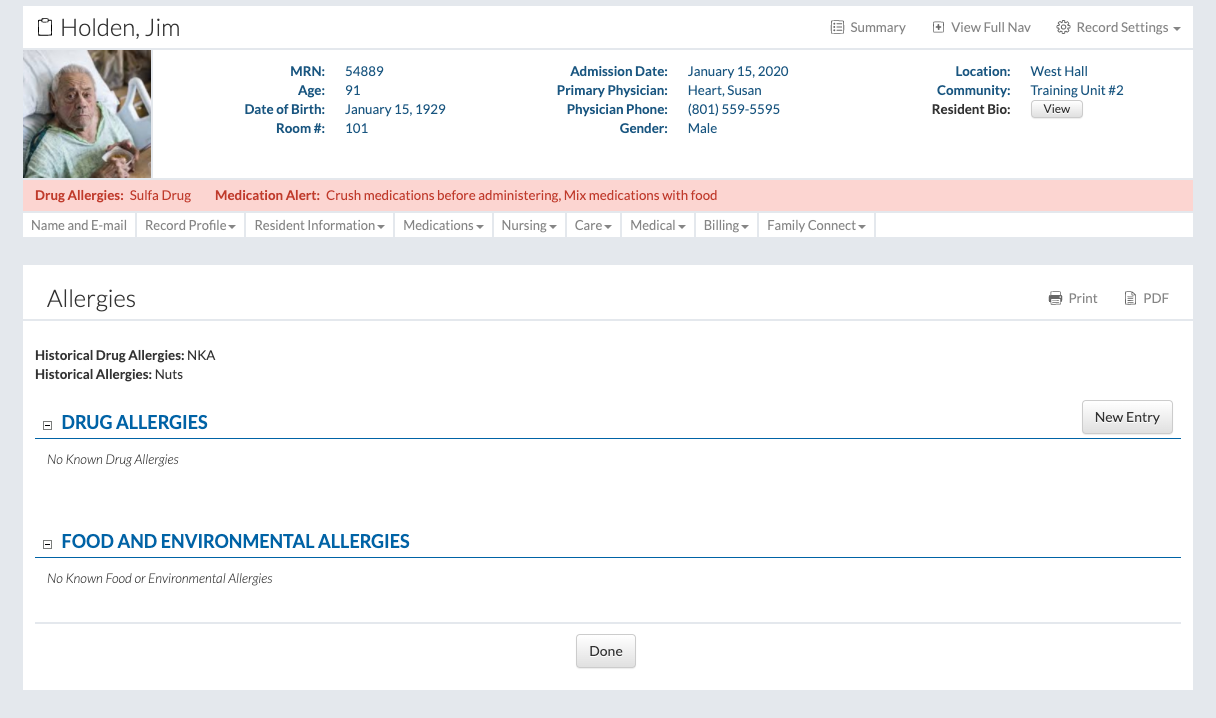Image resolution: width=1216 pixels, height=718 pixels.
Task: Click the Print printer icon
Action: point(1055,298)
